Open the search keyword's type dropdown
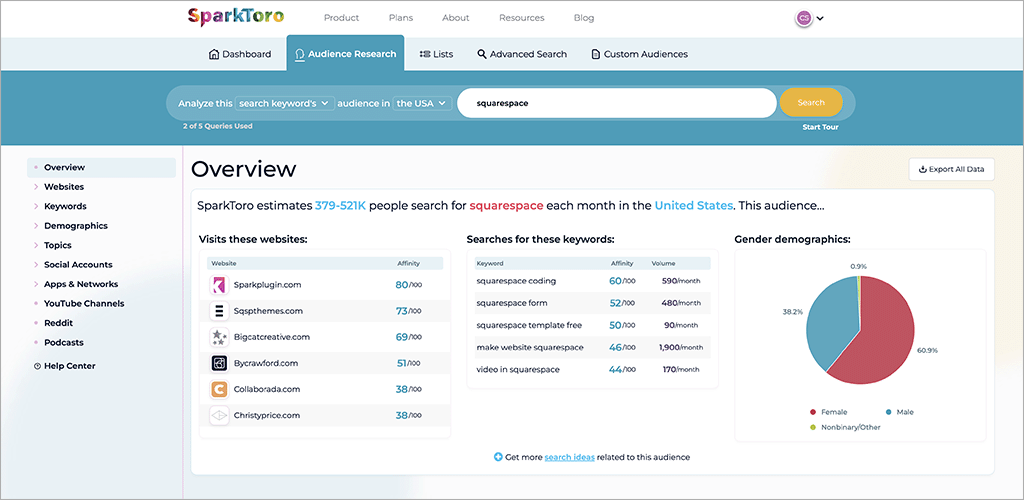 [x=285, y=103]
